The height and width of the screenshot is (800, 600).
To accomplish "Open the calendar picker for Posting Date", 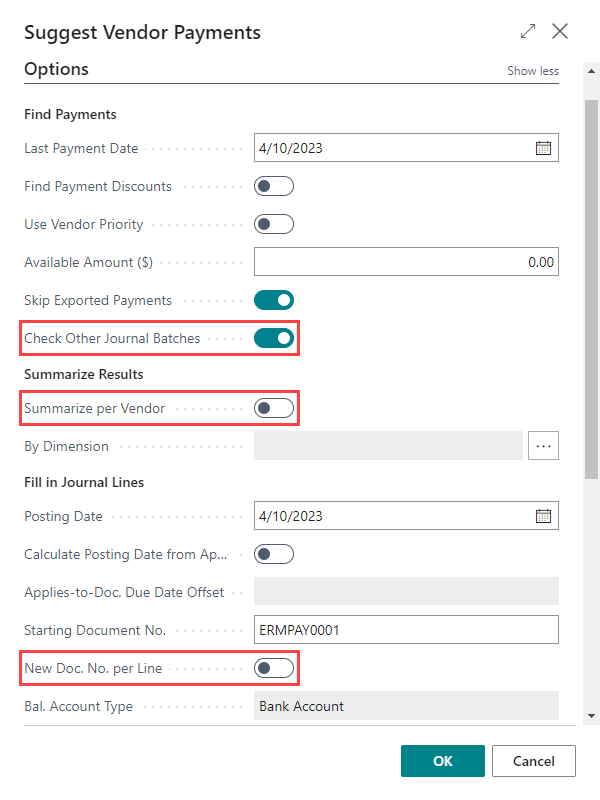I will (543, 515).
